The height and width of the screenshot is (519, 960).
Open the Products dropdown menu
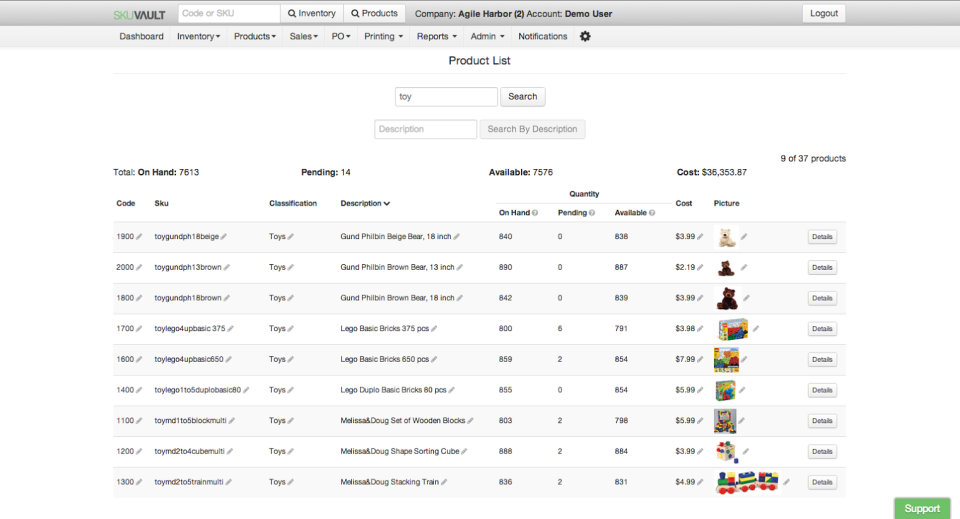[x=255, y=36]
